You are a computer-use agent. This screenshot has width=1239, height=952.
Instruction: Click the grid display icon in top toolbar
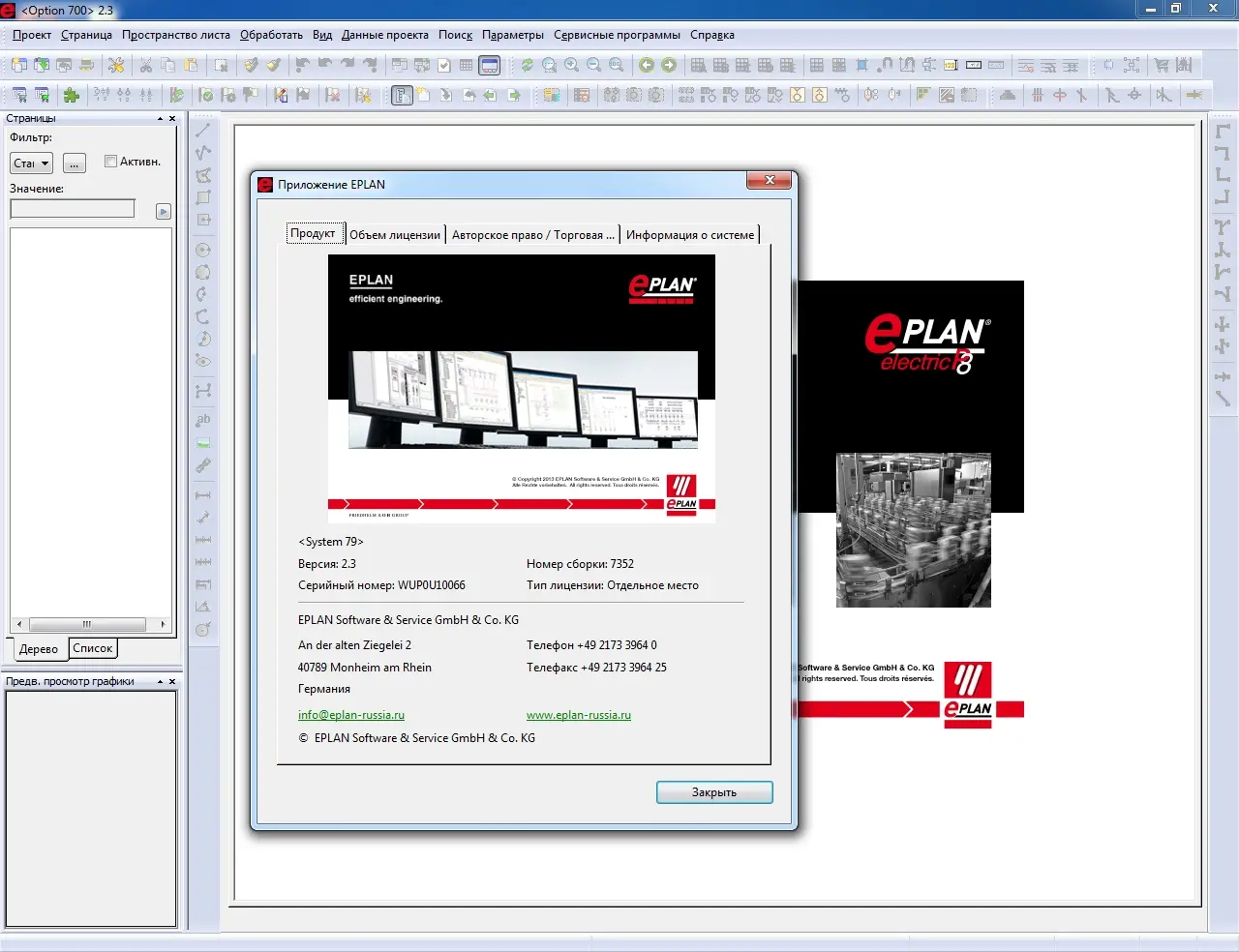pos(467,66)
